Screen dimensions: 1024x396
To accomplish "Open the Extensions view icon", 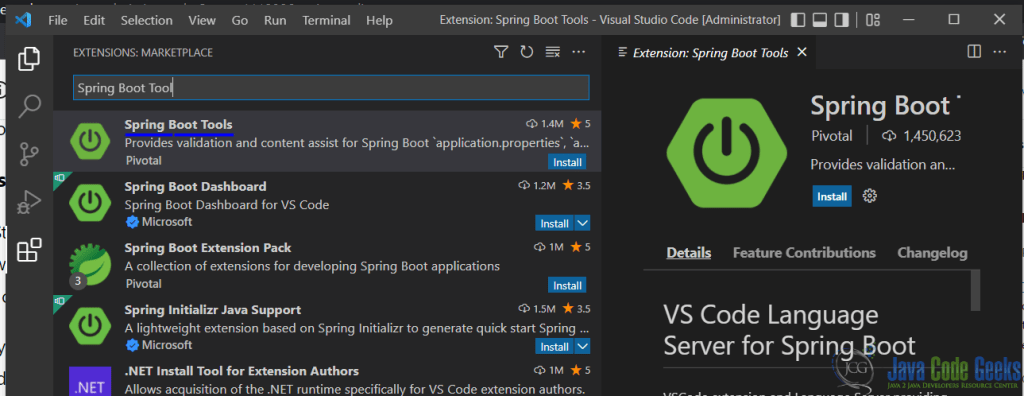I will tap(29, 250).
